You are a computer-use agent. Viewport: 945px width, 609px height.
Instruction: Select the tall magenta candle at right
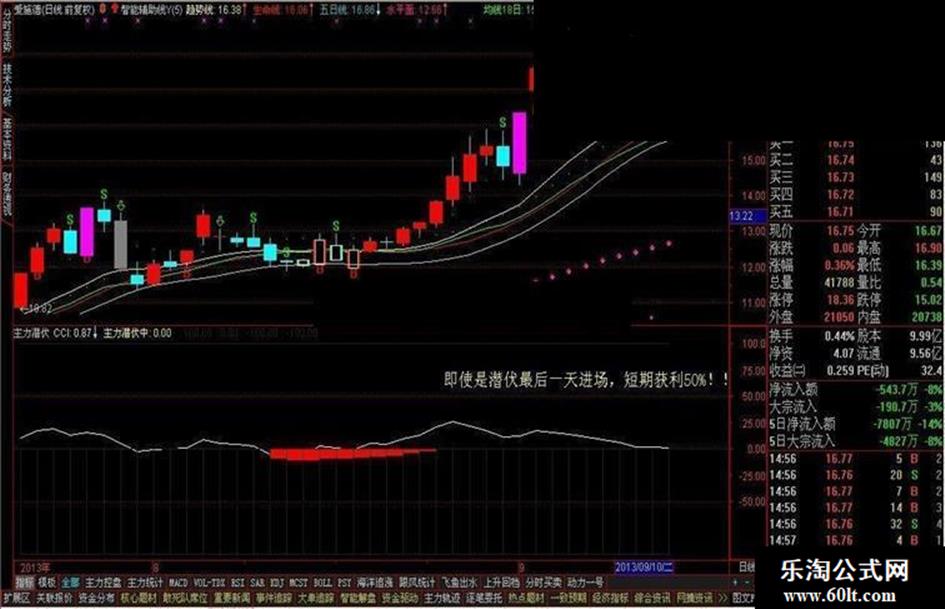coord(520,143)
